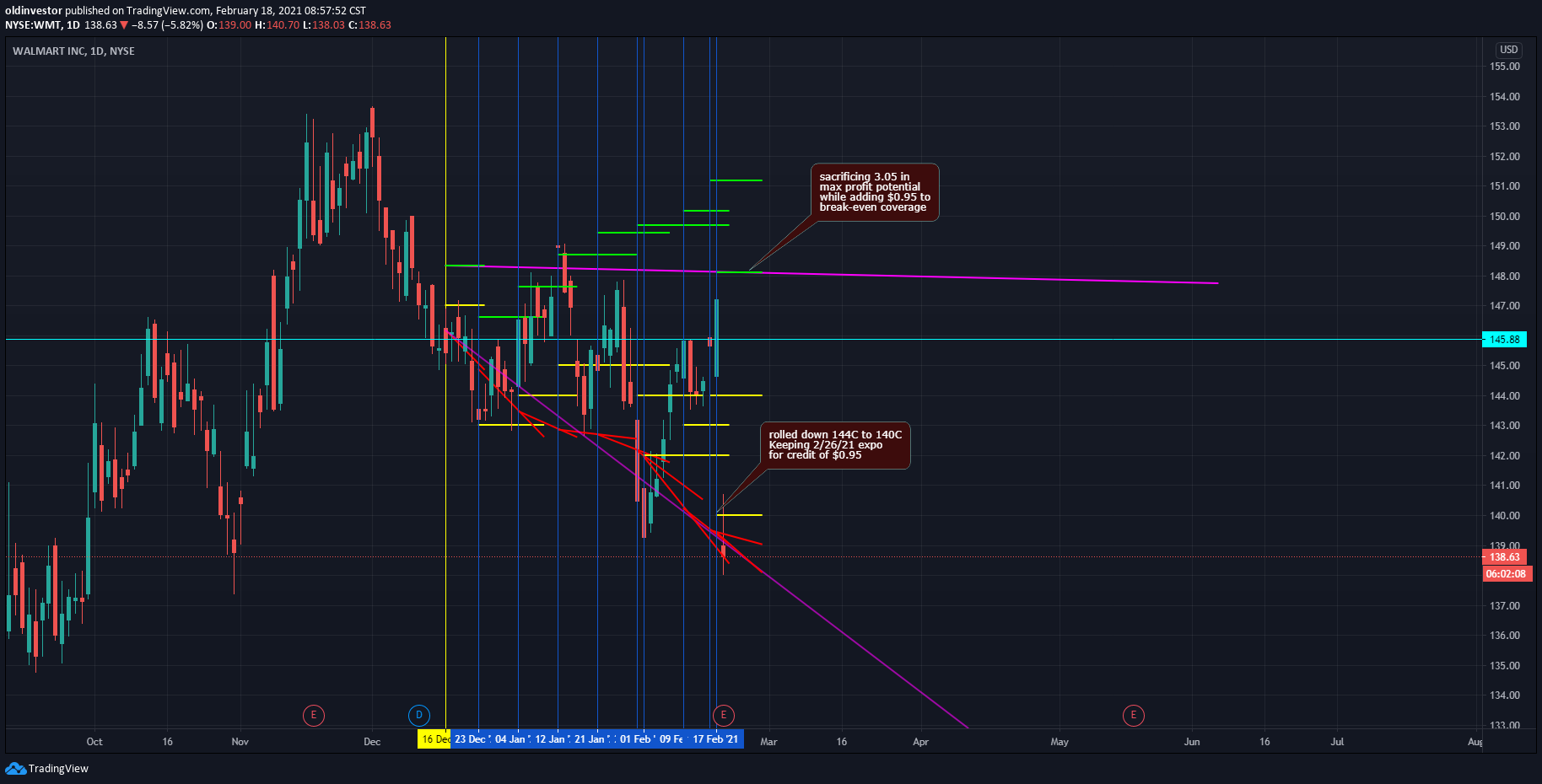Click the Jul label on time axis
This screenshot has width=1542, height=784.
pos(1337,742)
